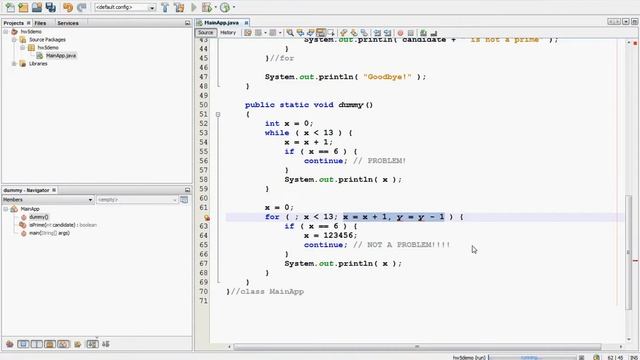Select dummy() in the Navigator

click(39, 217)
